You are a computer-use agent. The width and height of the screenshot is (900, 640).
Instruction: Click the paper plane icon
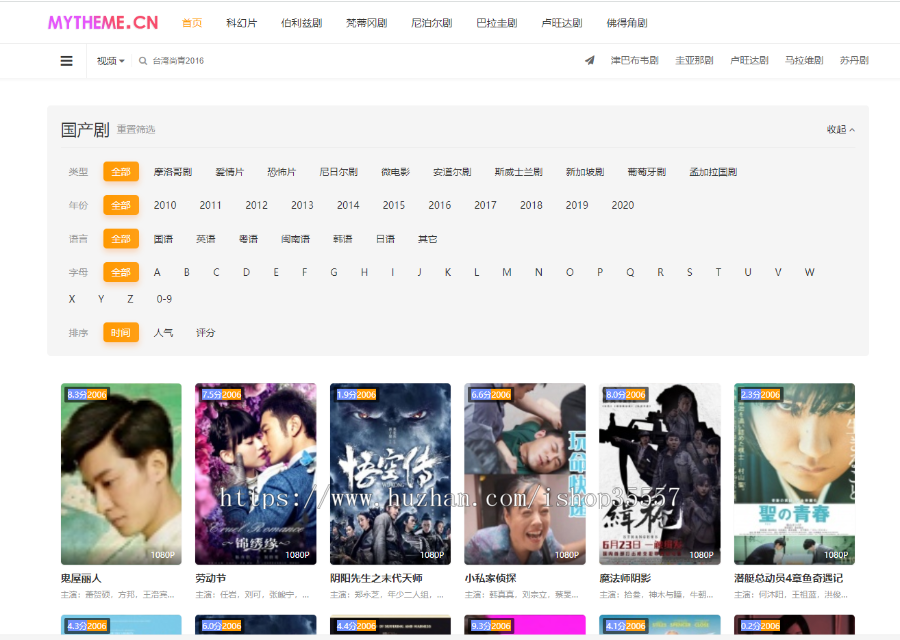coord(590,61)
